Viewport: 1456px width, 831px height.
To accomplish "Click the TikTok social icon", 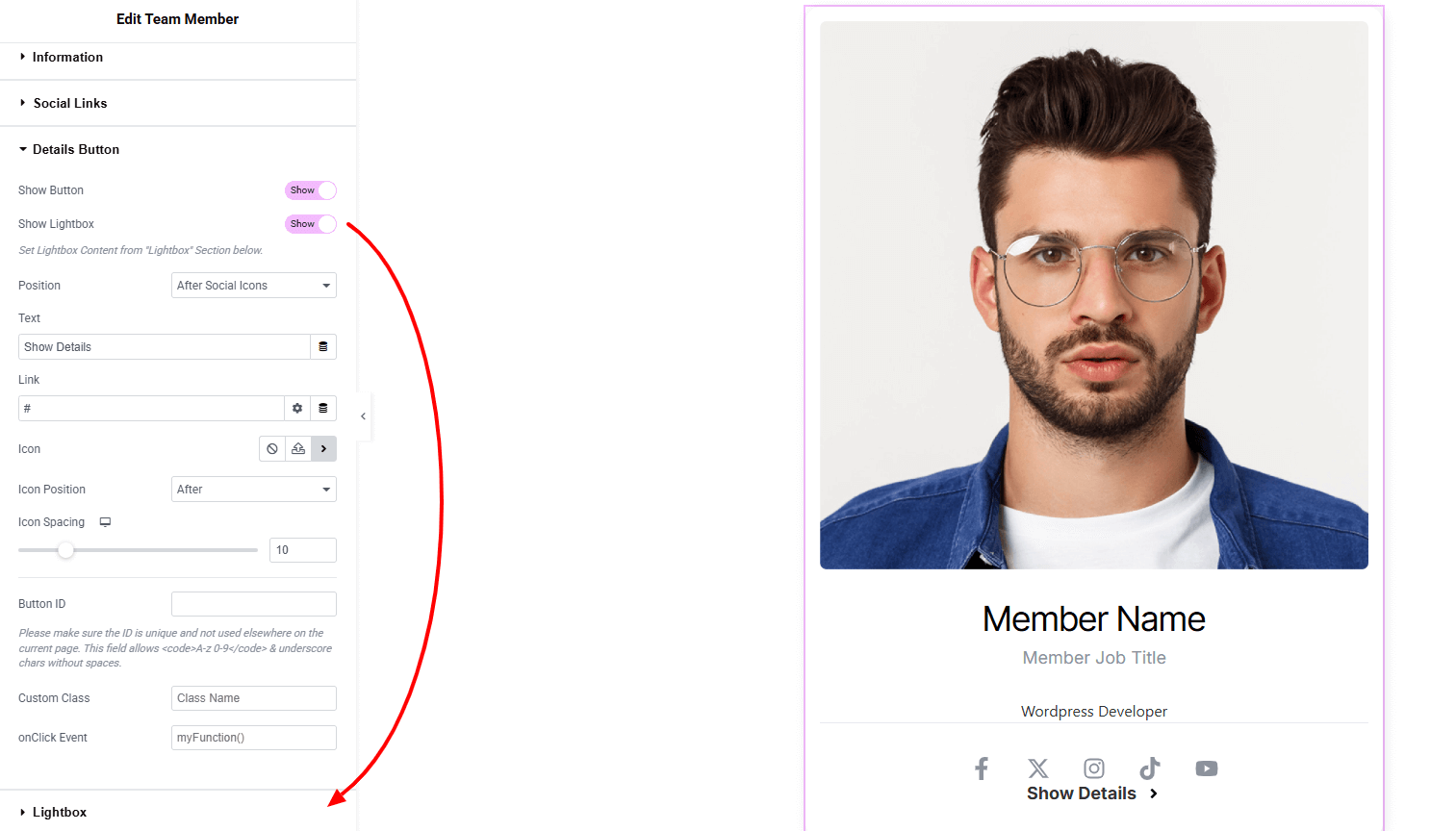I will pyautogui.click(x=1150, y=768).
